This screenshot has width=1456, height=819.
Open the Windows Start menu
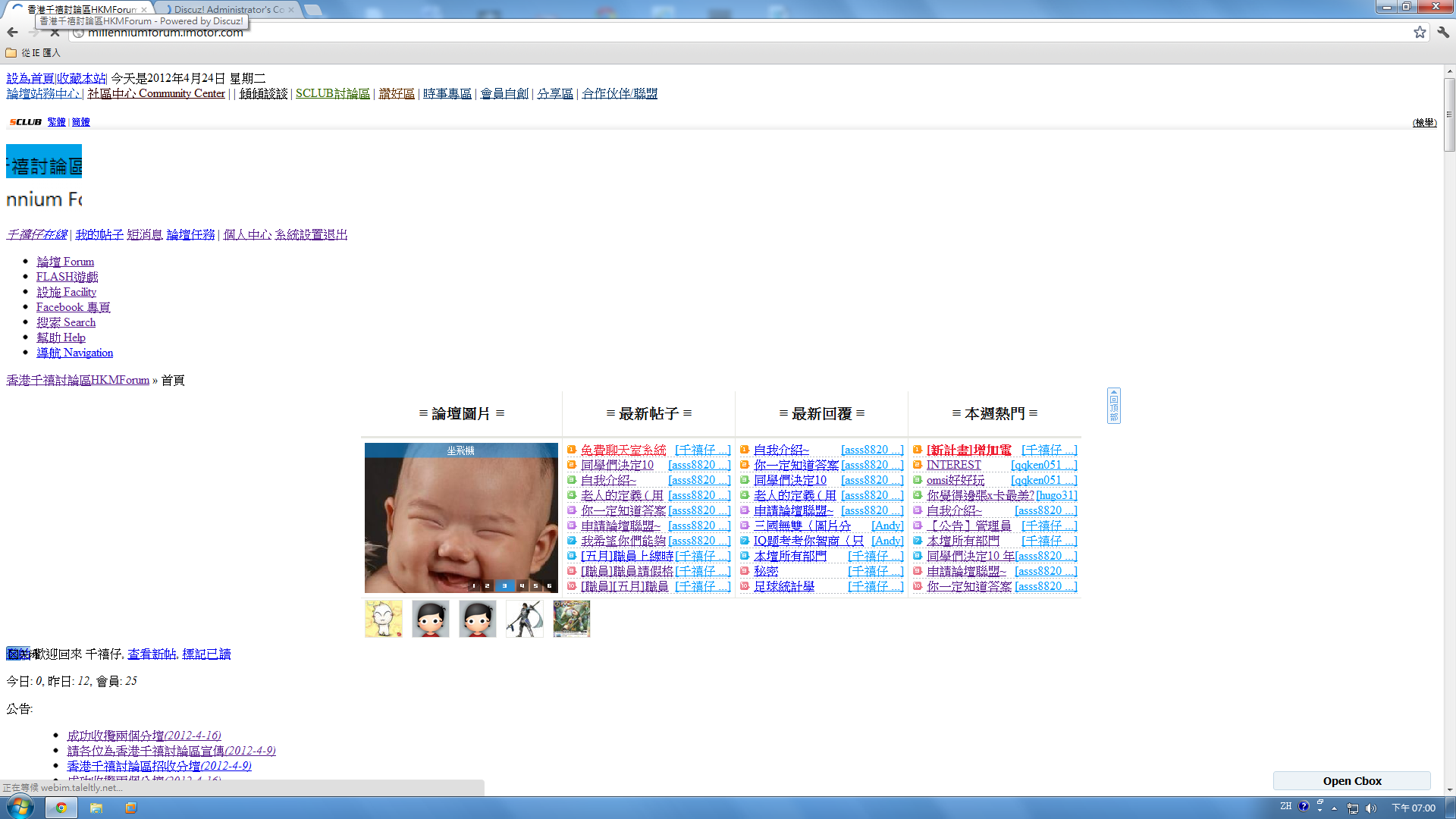(20, 807)
